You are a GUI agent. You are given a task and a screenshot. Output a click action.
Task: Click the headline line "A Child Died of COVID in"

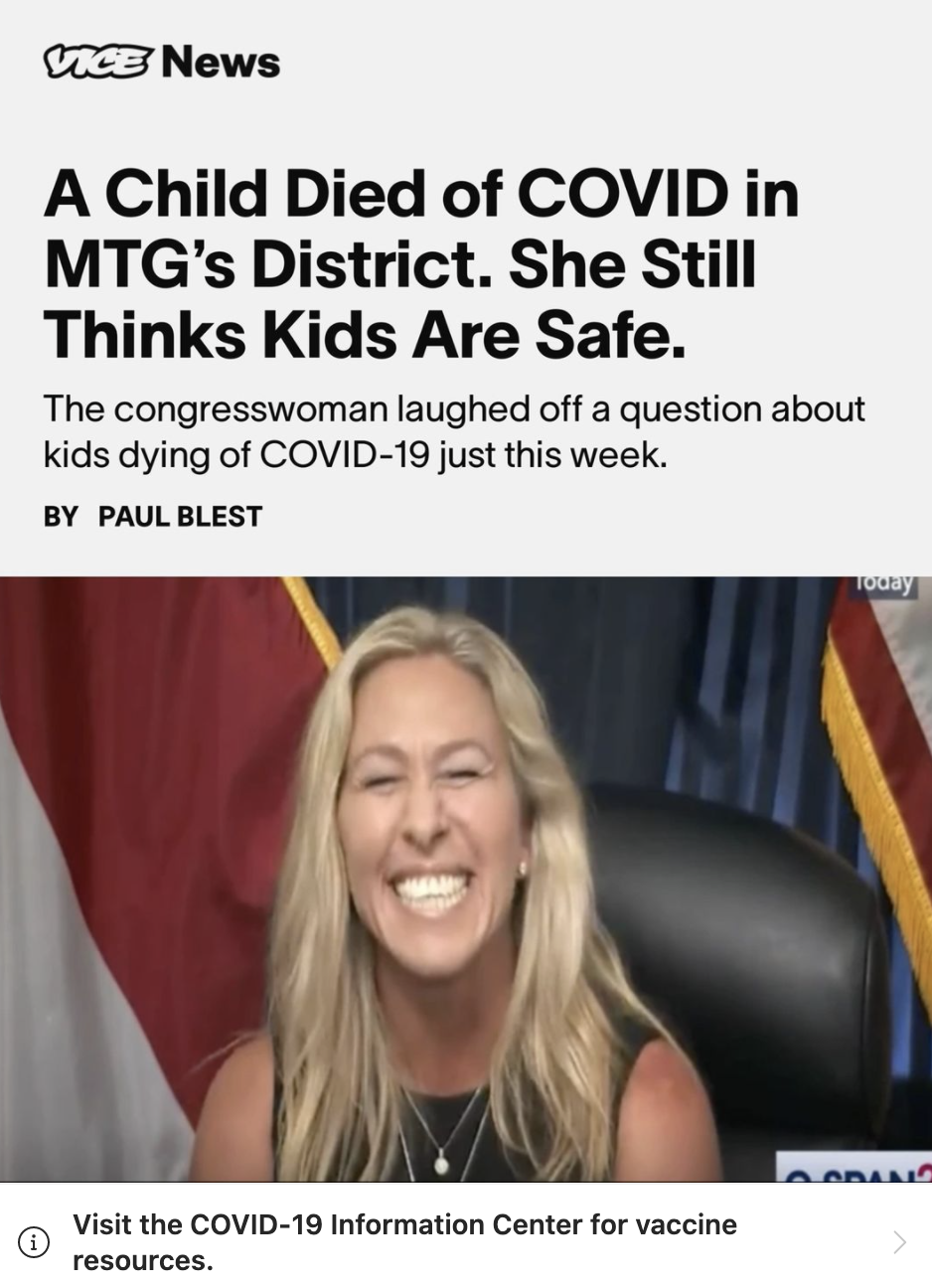421,193
